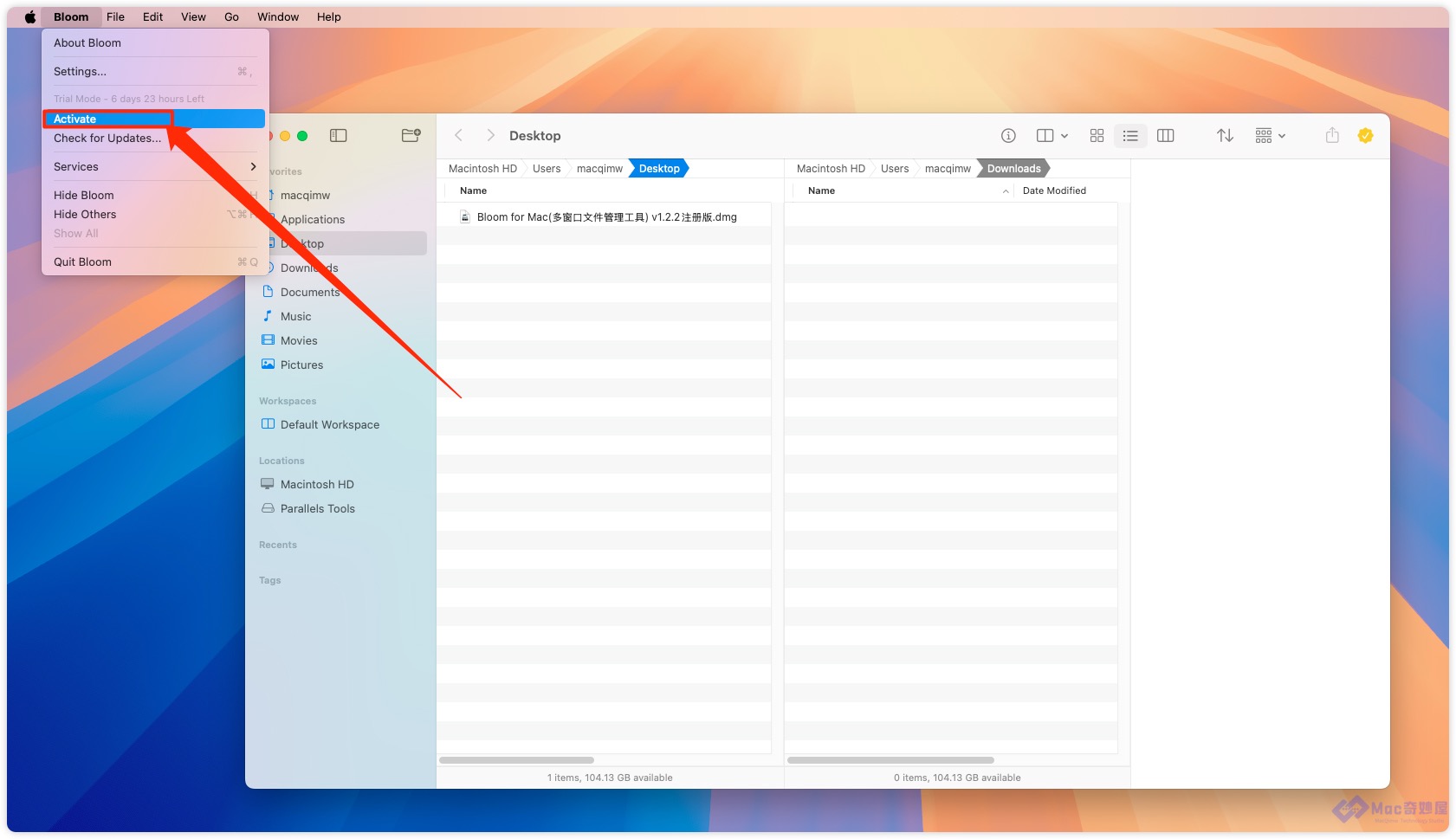Click the Parallels Tools drive icon
Viewport: 1456px width, 839px height.
tap(268, 508)
